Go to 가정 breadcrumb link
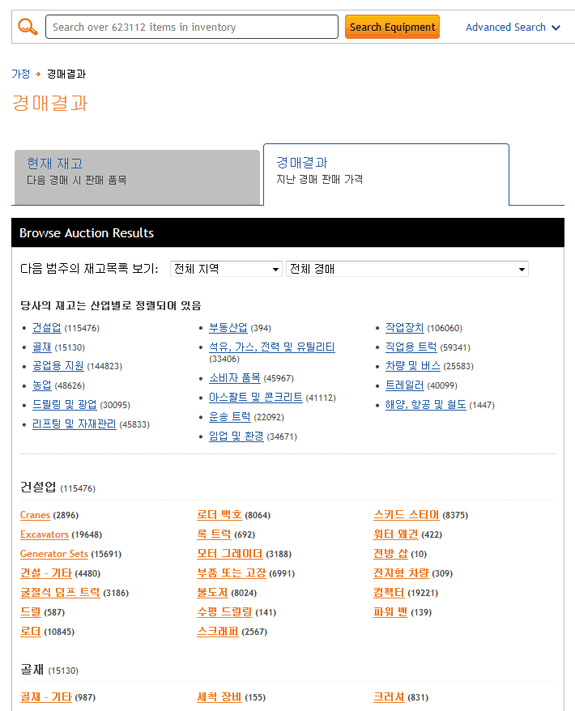Screen dimensions: 575x711 point(20,74)
